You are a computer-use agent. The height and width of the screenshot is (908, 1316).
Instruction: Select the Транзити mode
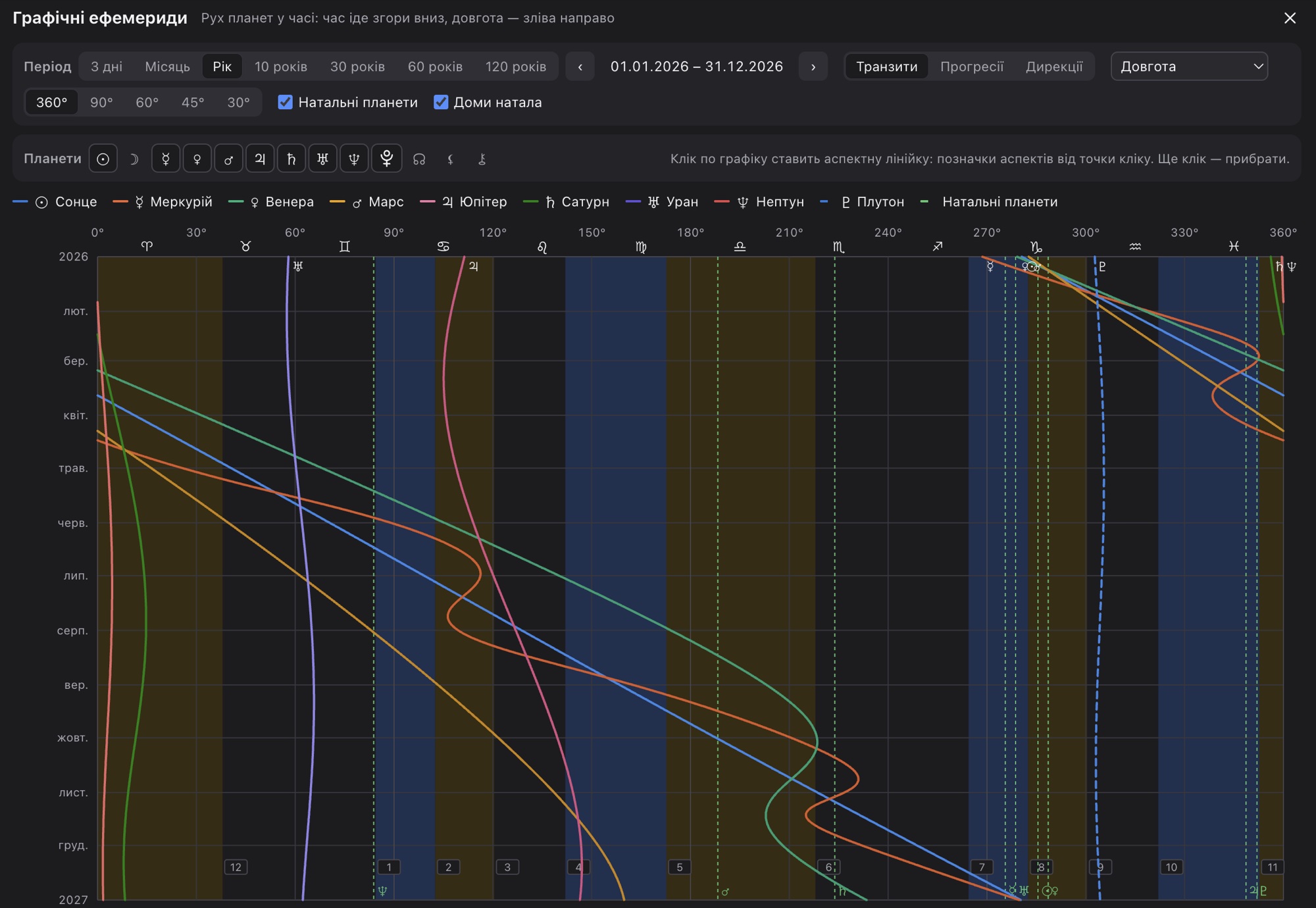(x=886, y=66)
